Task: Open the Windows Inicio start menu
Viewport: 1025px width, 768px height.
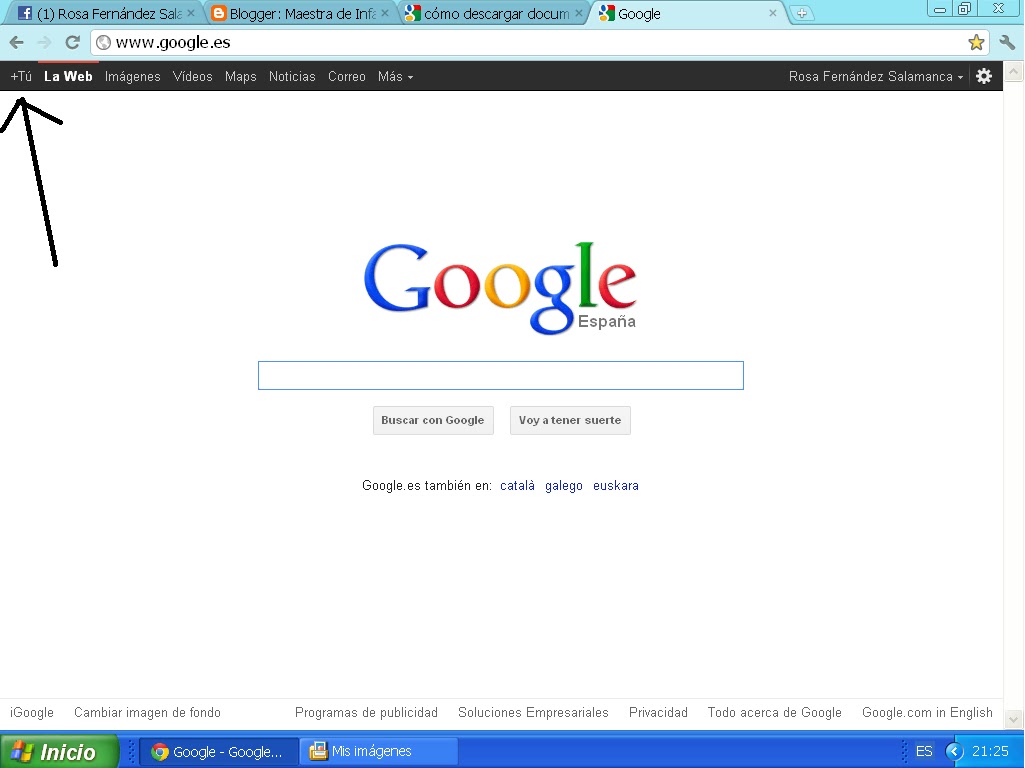Action: pyautogui.click(x=59, y=751)
